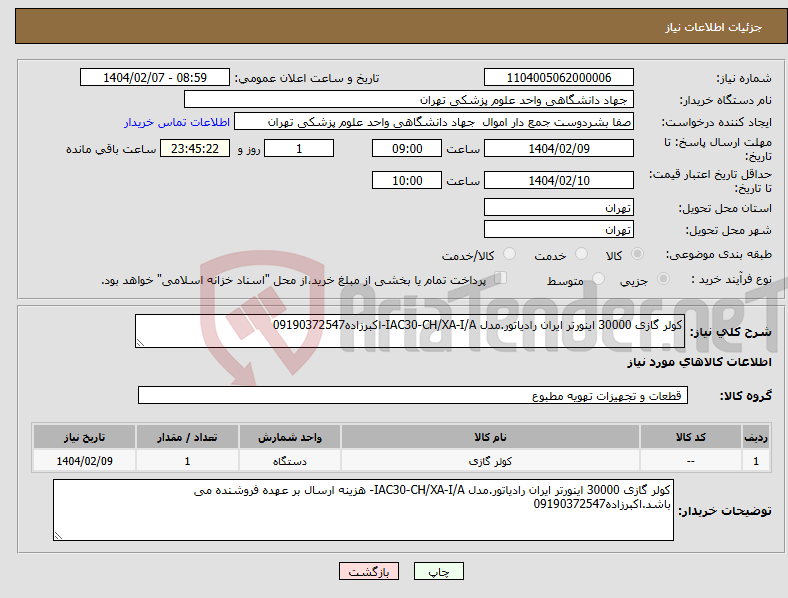Click the توضیحات خریدار textarea
Image resolution: width=788 pixels, height=598 pixels.
point(363,510)
